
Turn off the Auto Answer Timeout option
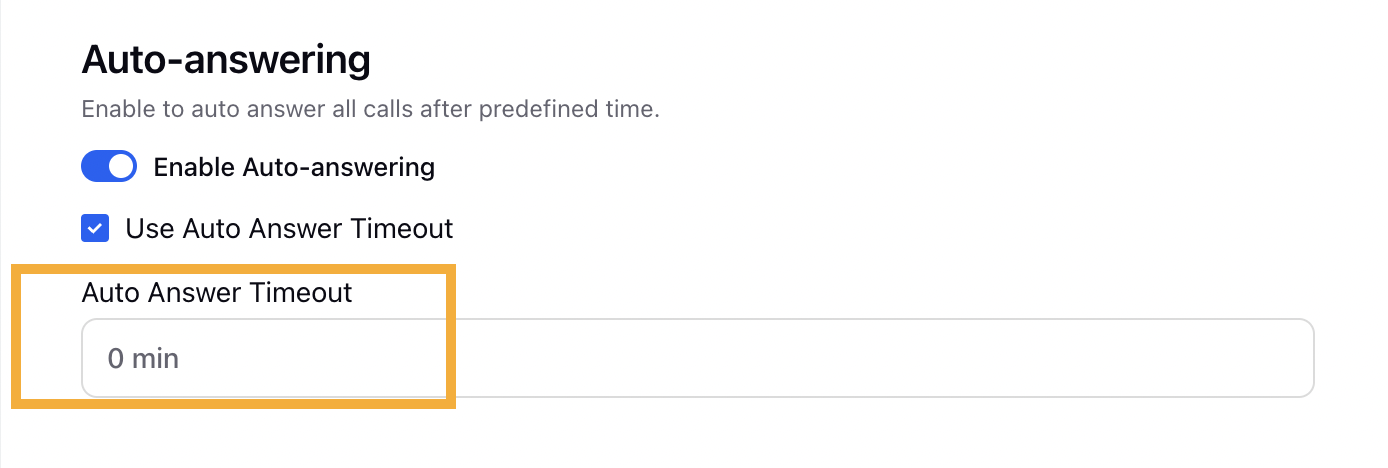[95, 229]
